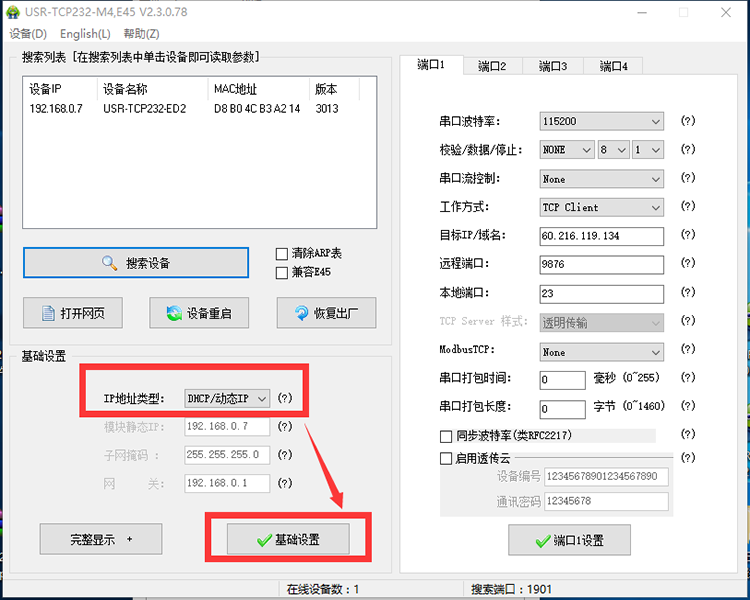Image resolution: width=750 pixels, height=600 pixels.
Task: Switch to the 端口2 tab
Action: click(492, 66)
